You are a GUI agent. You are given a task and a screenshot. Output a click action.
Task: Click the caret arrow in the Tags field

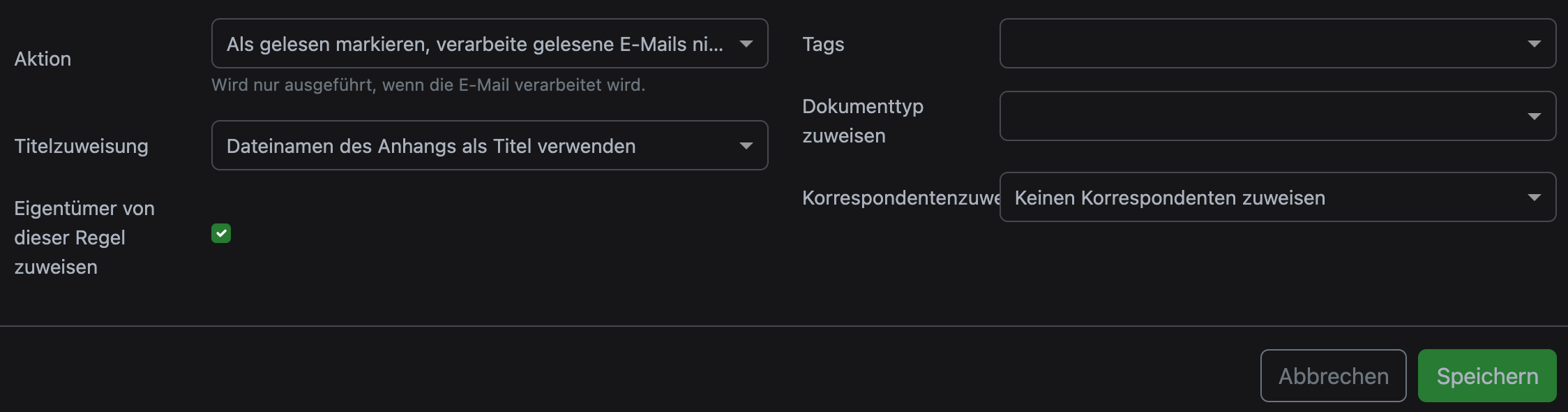1534,44
